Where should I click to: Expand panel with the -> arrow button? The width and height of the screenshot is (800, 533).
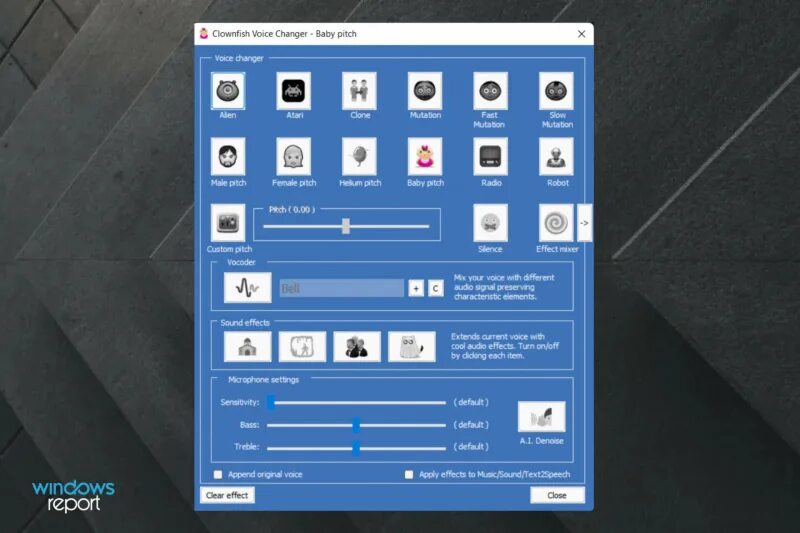584,223
